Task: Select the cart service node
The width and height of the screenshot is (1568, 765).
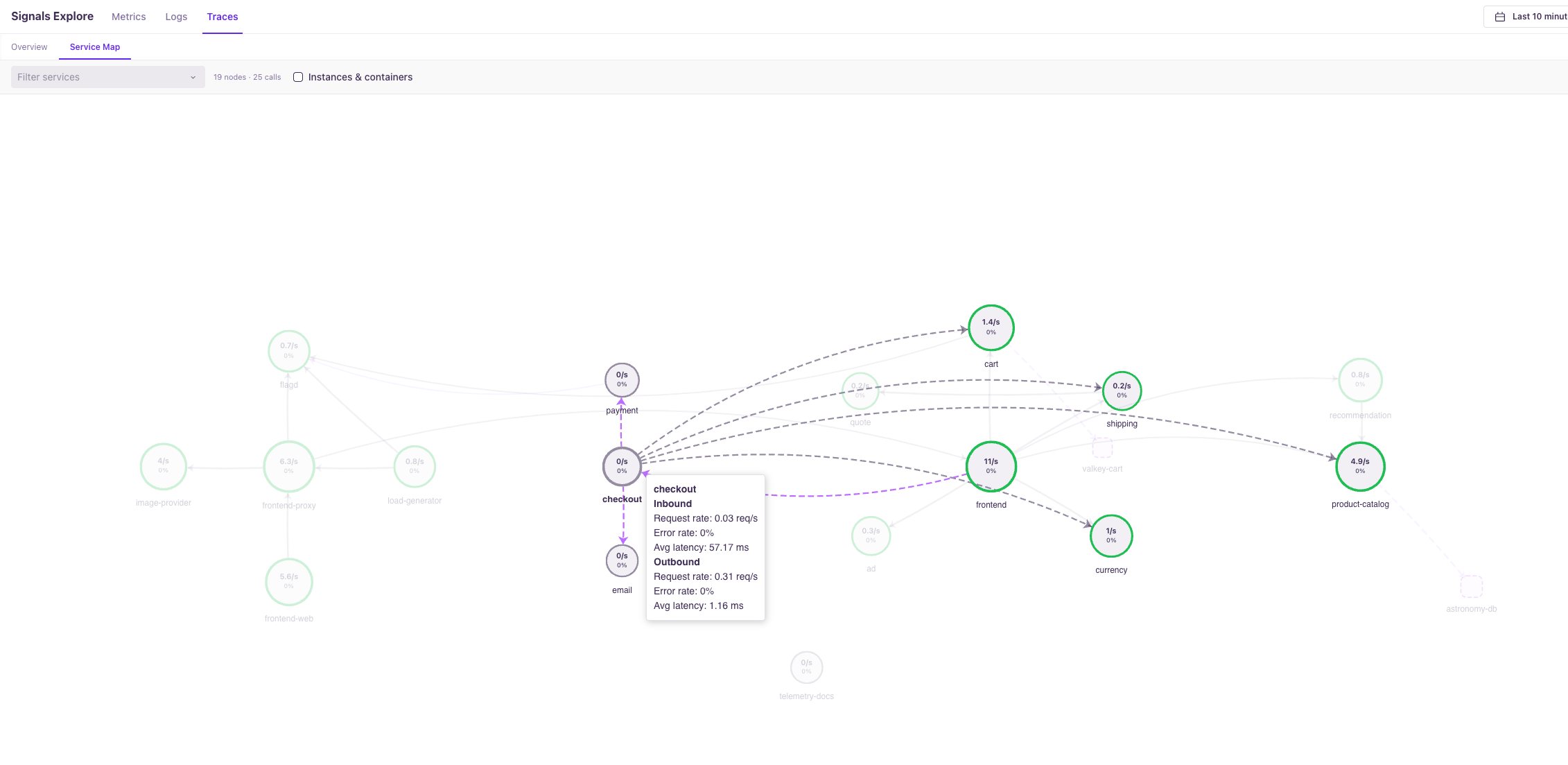Action: [991, 327]
